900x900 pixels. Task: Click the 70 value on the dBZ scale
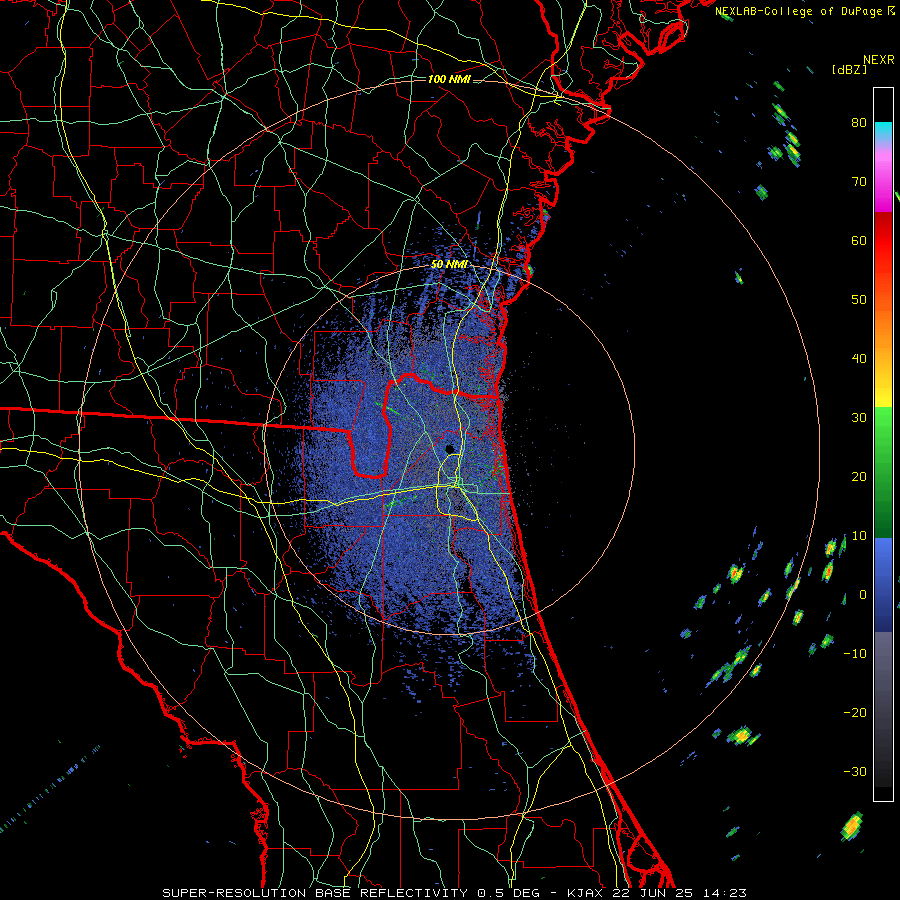[859, 182]
